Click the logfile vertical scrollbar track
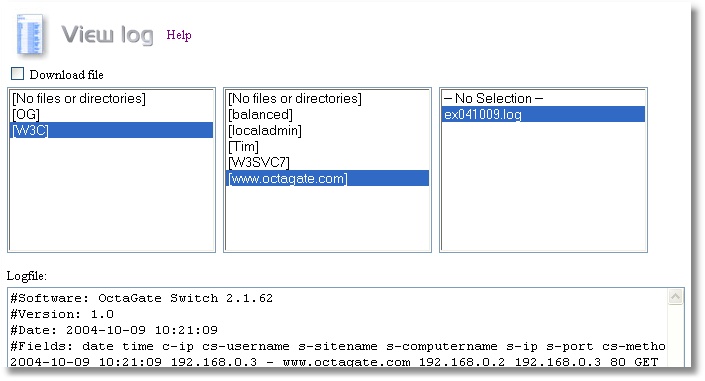The image size is (705, 381). tap(675, 336)
